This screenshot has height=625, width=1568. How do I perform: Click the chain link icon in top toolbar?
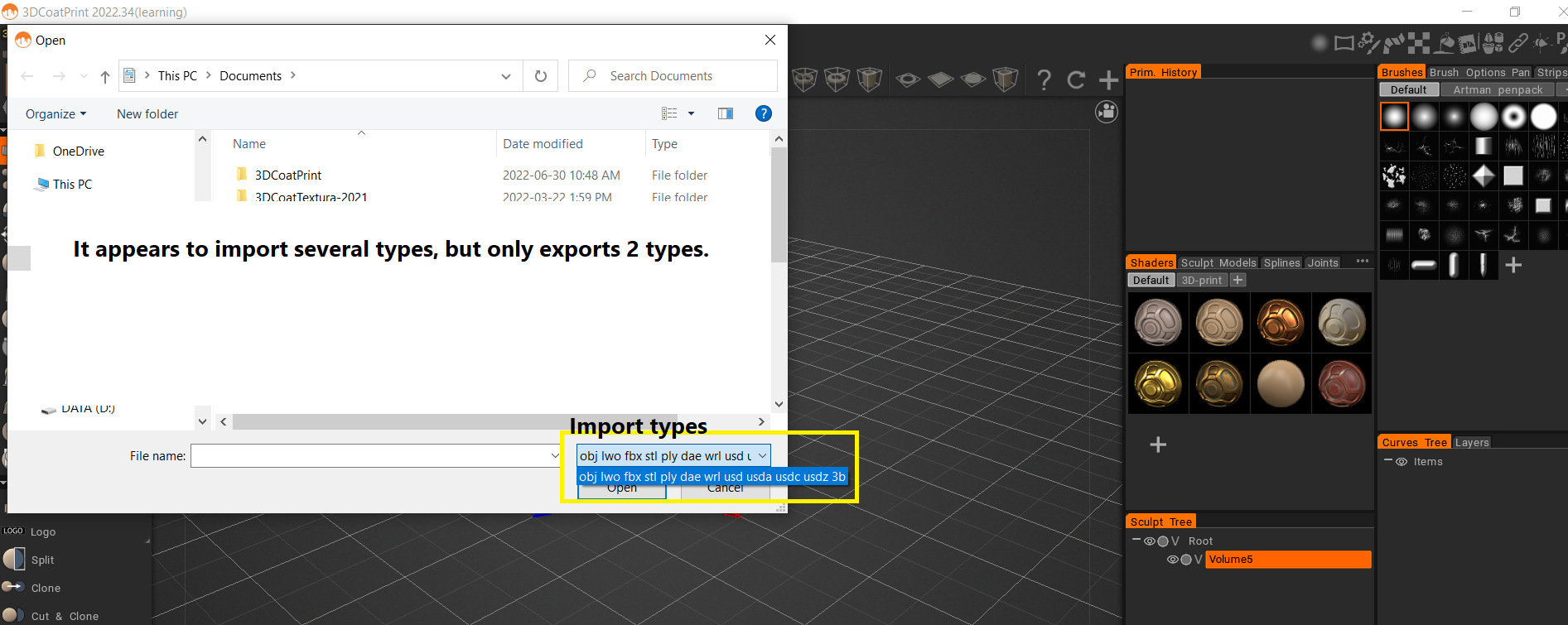[x=1517, y=42]
